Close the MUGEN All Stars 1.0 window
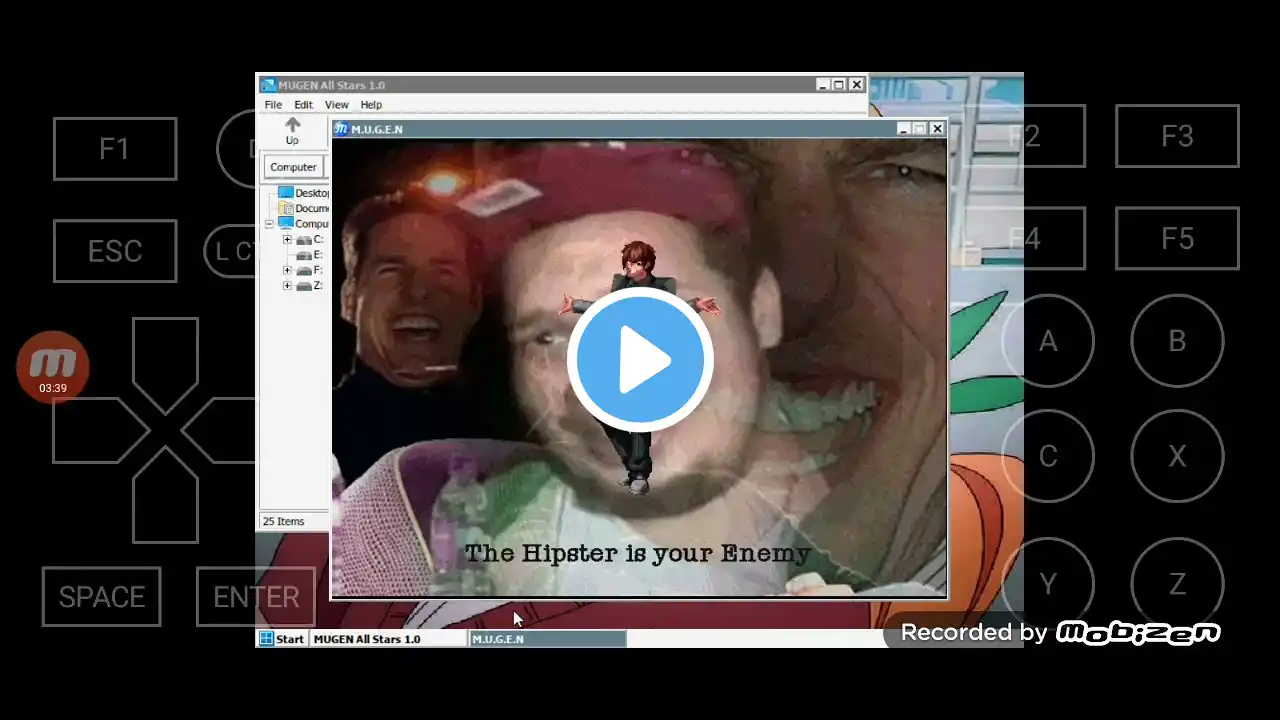Screen dimensions: 1280x720 (x=857, y=85)
